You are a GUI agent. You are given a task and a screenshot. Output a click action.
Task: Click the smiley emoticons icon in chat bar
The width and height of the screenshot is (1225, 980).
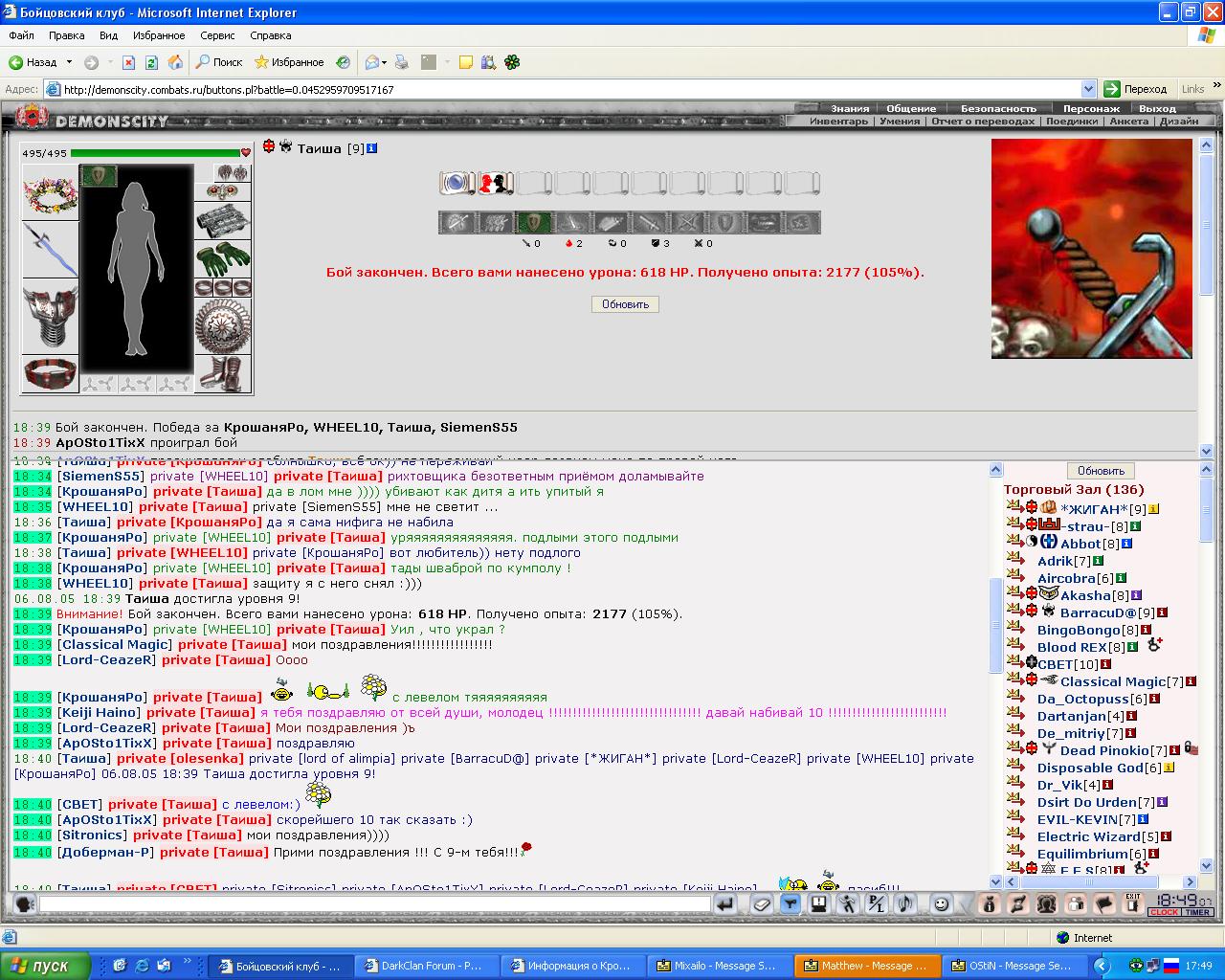(x=942, y=903)
